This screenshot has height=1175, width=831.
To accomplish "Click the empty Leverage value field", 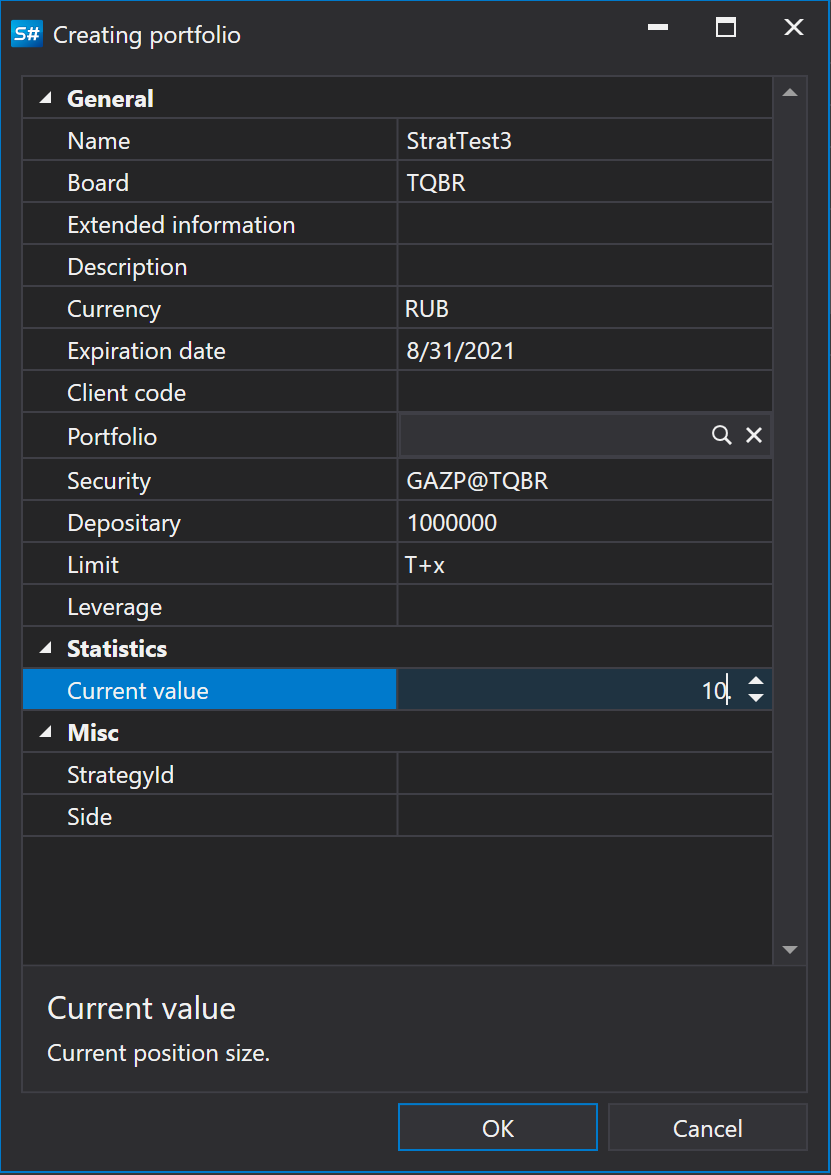I will coord(584,607).
